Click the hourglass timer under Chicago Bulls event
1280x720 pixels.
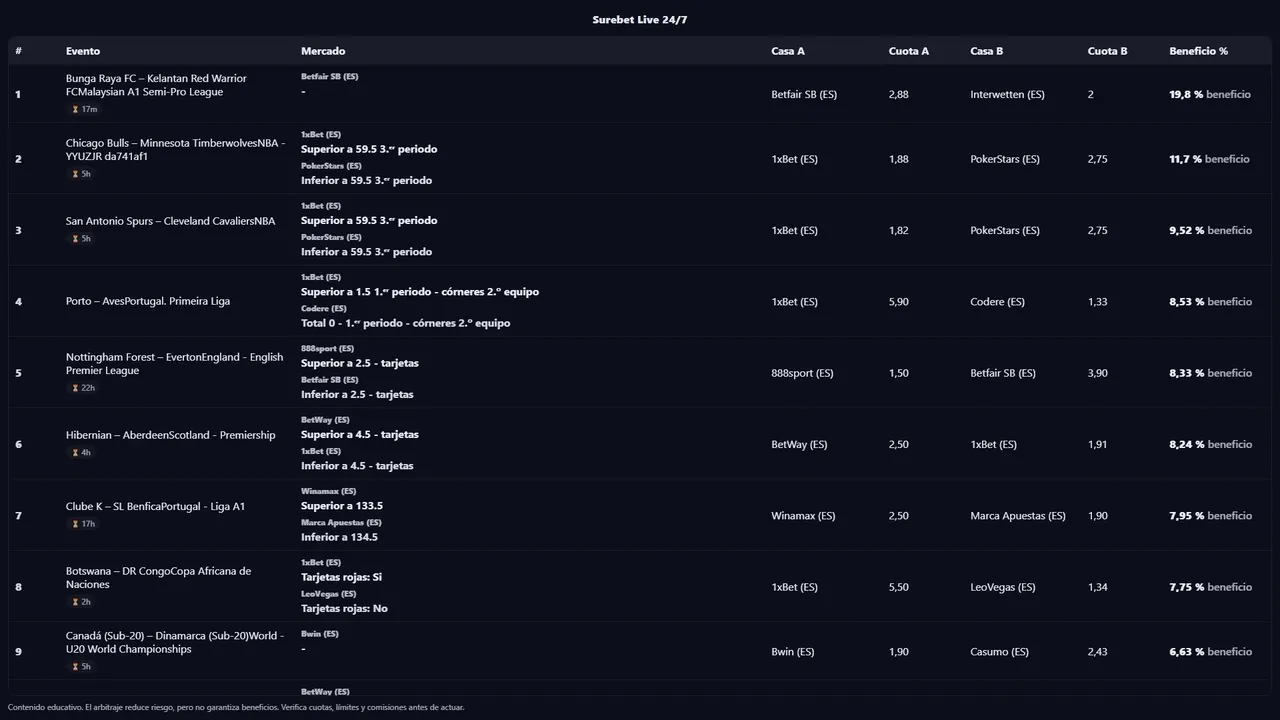75,174
